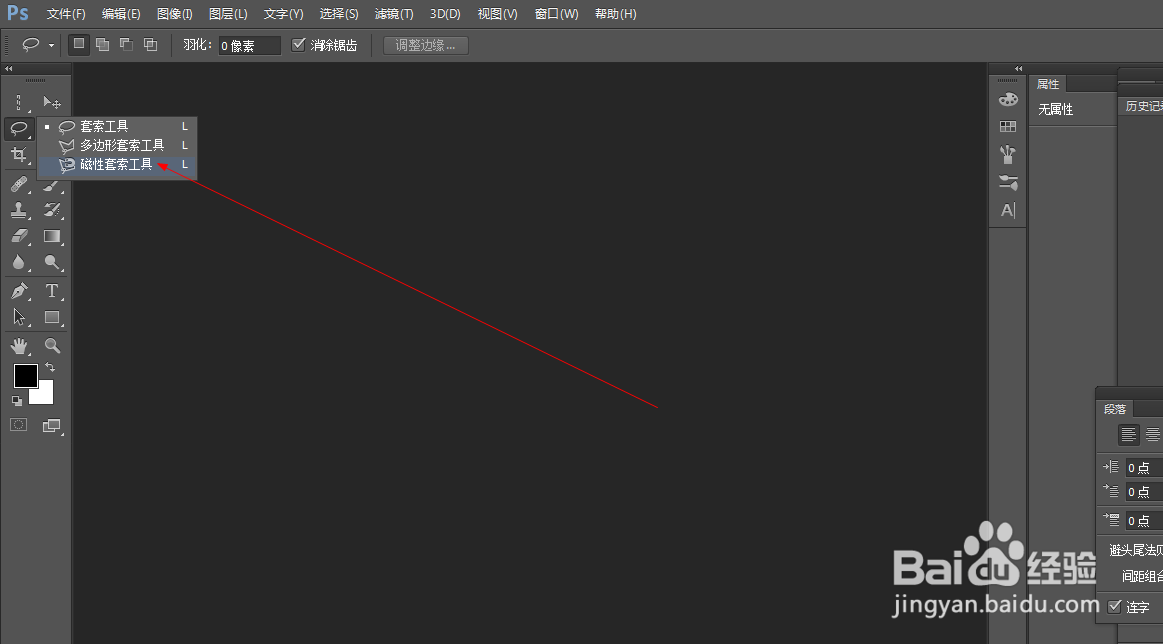Open the foreground color picker swatch
Screen dimensions: 1163x644
pos(25,377)
